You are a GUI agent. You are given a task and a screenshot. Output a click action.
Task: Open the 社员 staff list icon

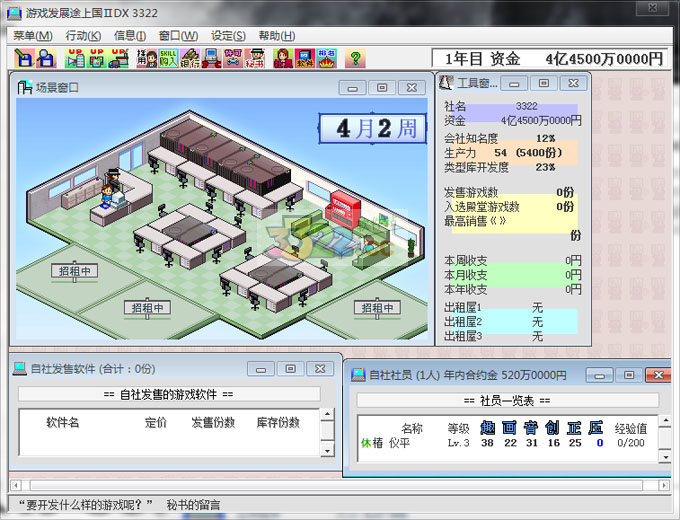[283, 58]
